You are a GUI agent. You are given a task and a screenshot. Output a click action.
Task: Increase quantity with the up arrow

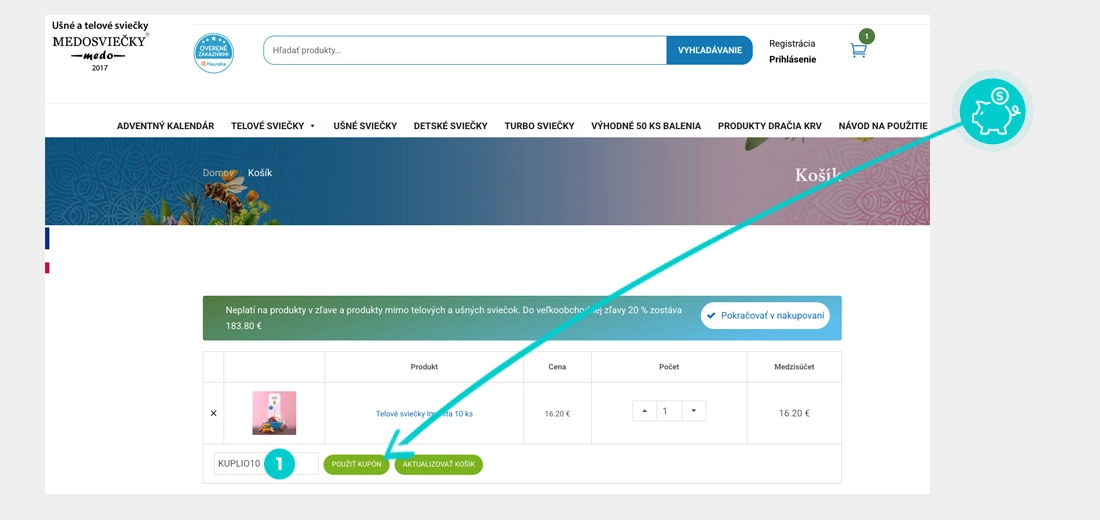644,411
